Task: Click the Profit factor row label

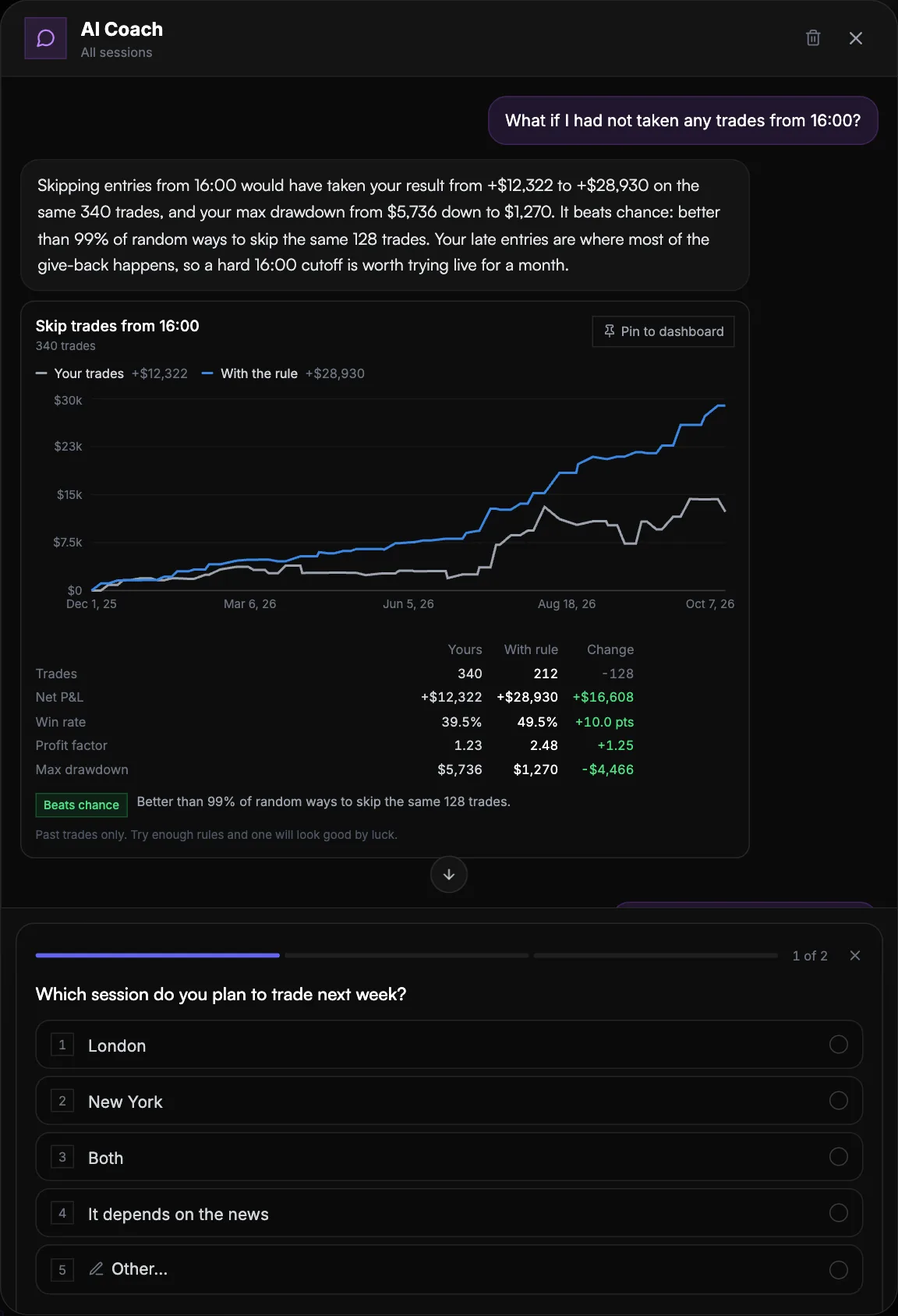Action: click(x=72, y=745)
